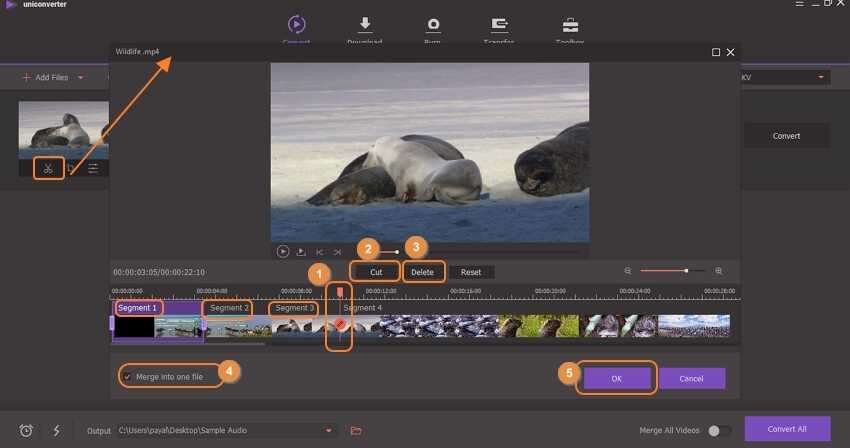Switch to the Burn tab
The width and height of the screenshot is (850, 448).
coord(433,28)
